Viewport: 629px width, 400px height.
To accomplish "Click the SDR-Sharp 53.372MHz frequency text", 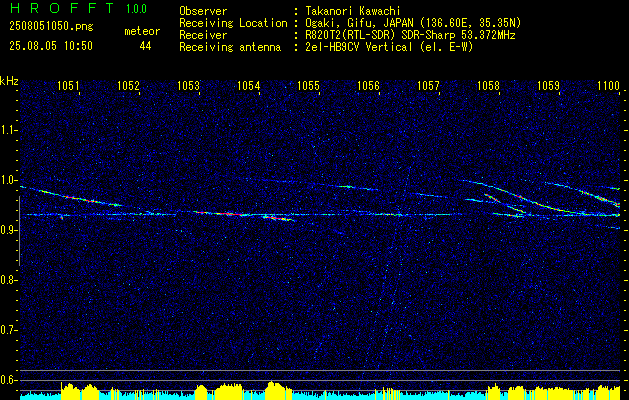I will coord(459,35).
